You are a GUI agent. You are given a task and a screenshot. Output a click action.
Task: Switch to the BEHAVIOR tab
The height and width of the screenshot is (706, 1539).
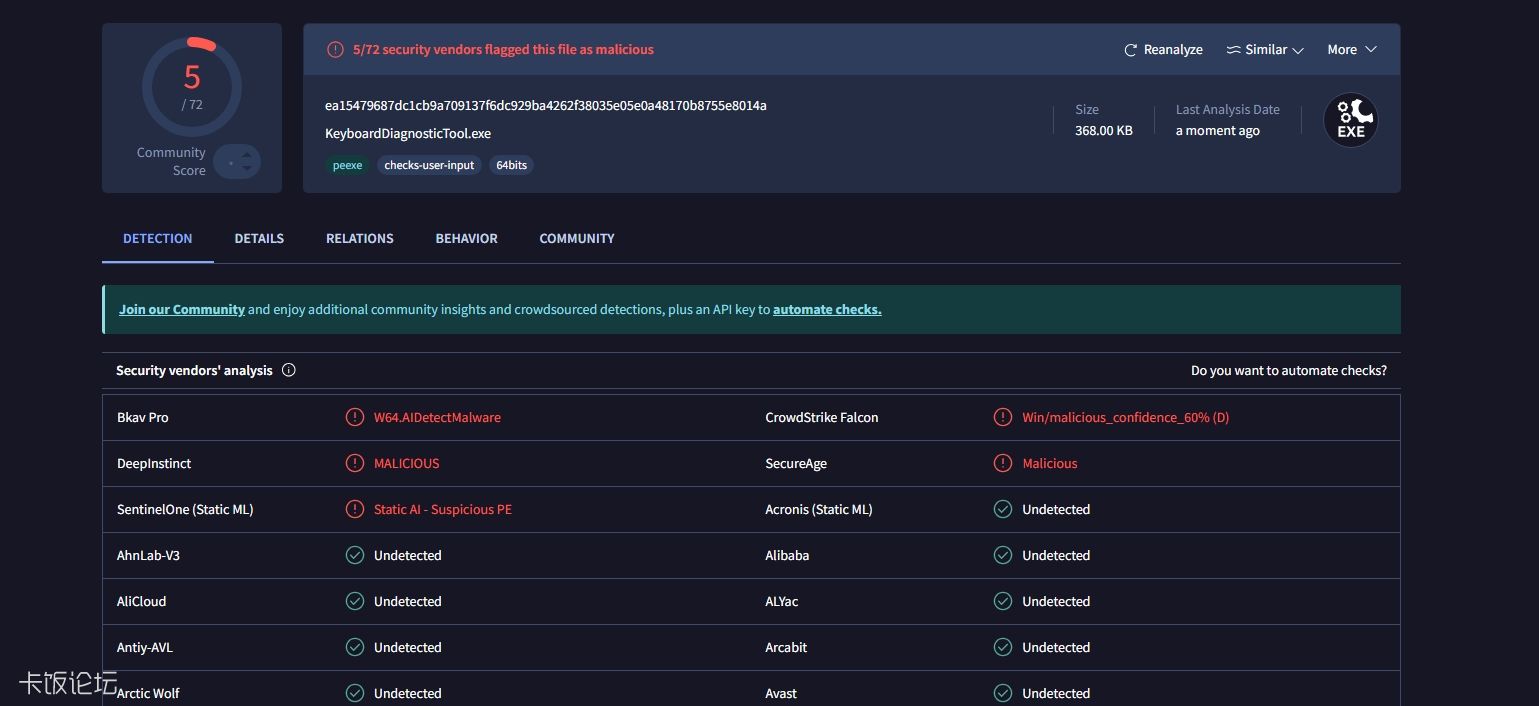tap(466, 238)
